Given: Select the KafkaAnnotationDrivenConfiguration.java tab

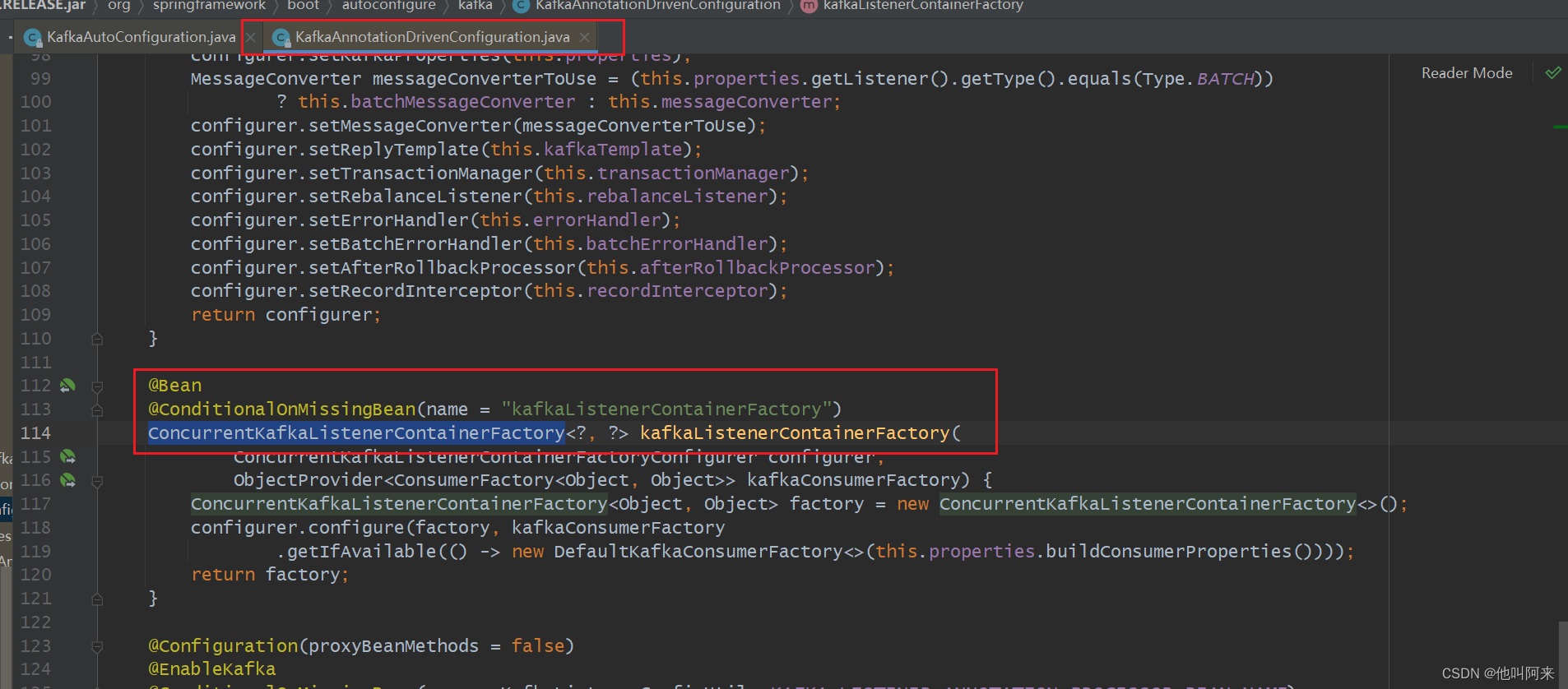Looking at the screenshot, I should point(432,37).
